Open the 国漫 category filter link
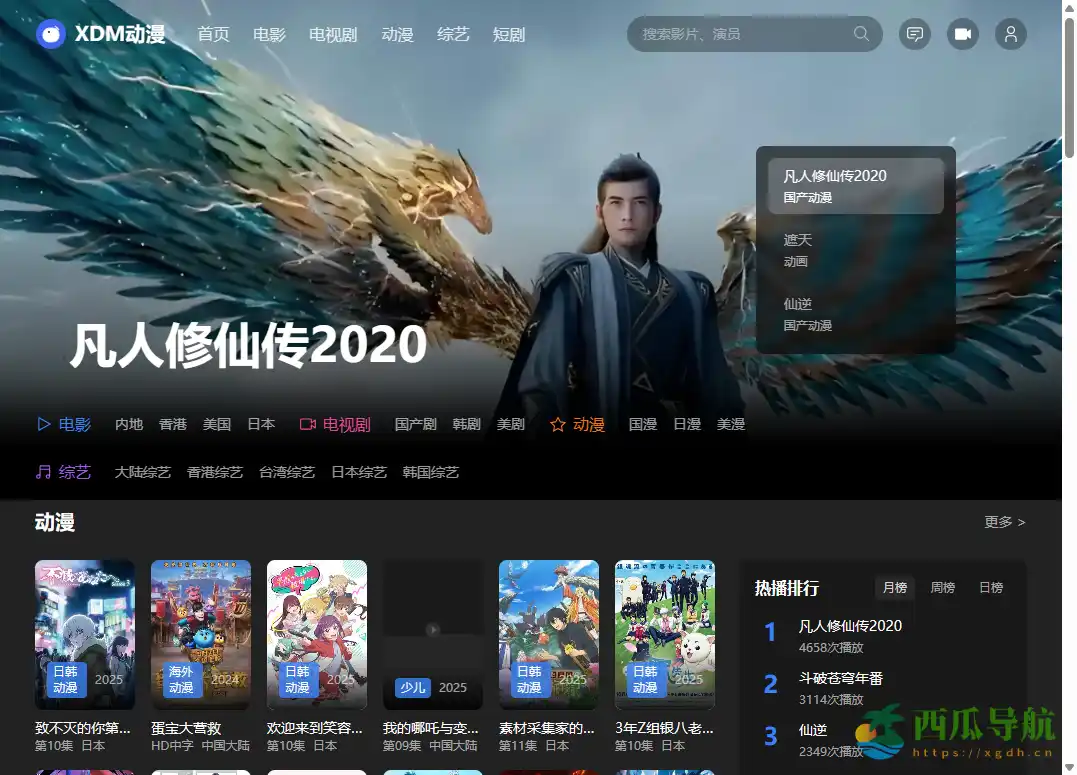The width and height of the screenshot is (1077, 775). (642, 424)
